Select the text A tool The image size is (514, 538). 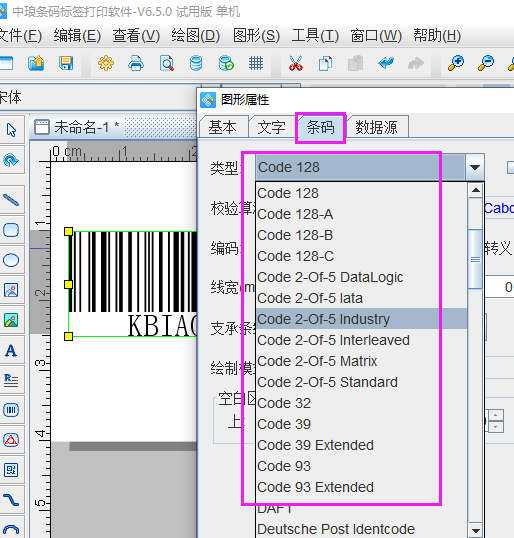(11, 350)
